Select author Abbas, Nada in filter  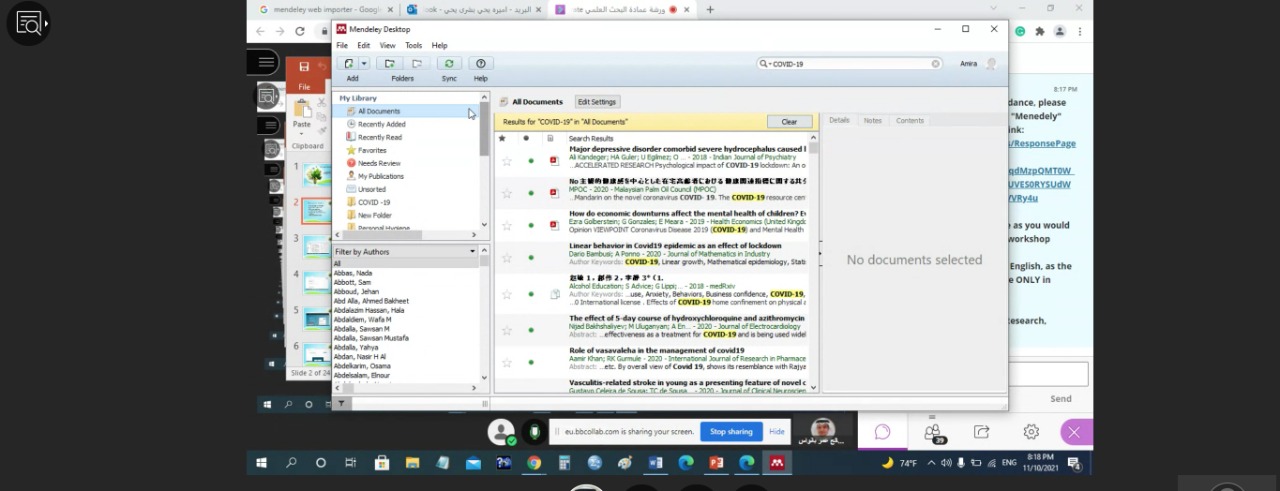click(x=353, y=273)
